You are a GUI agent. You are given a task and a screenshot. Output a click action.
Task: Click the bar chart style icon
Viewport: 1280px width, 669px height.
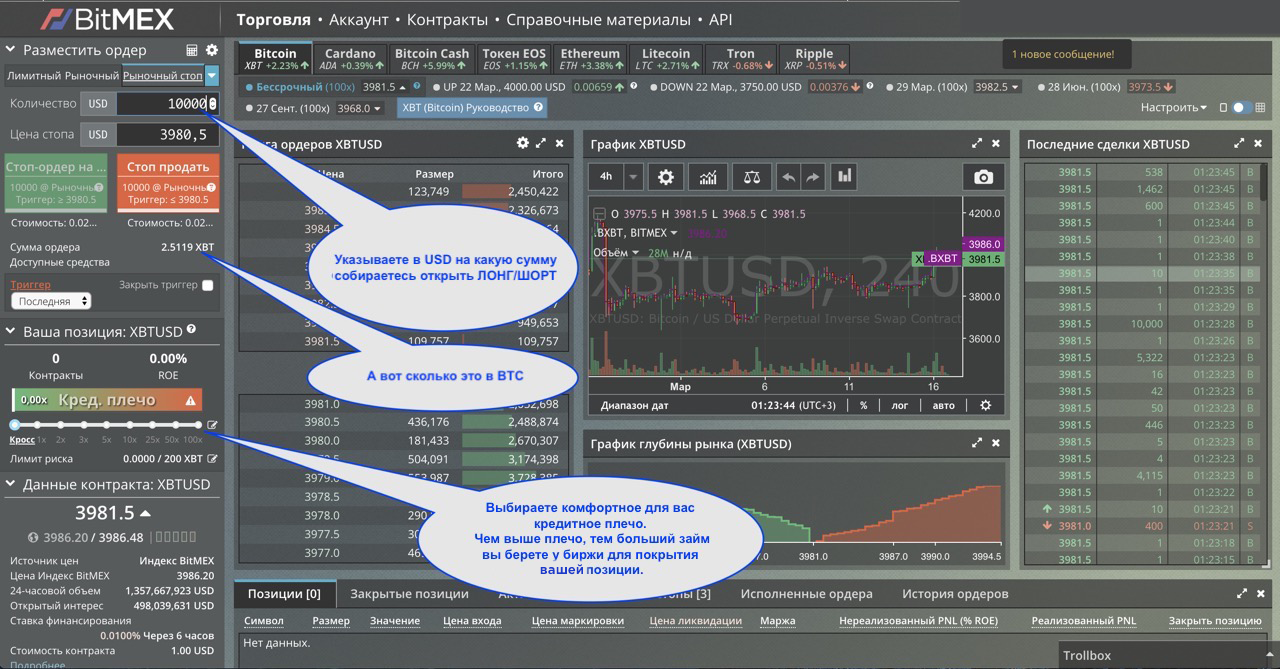pos(845,177)
